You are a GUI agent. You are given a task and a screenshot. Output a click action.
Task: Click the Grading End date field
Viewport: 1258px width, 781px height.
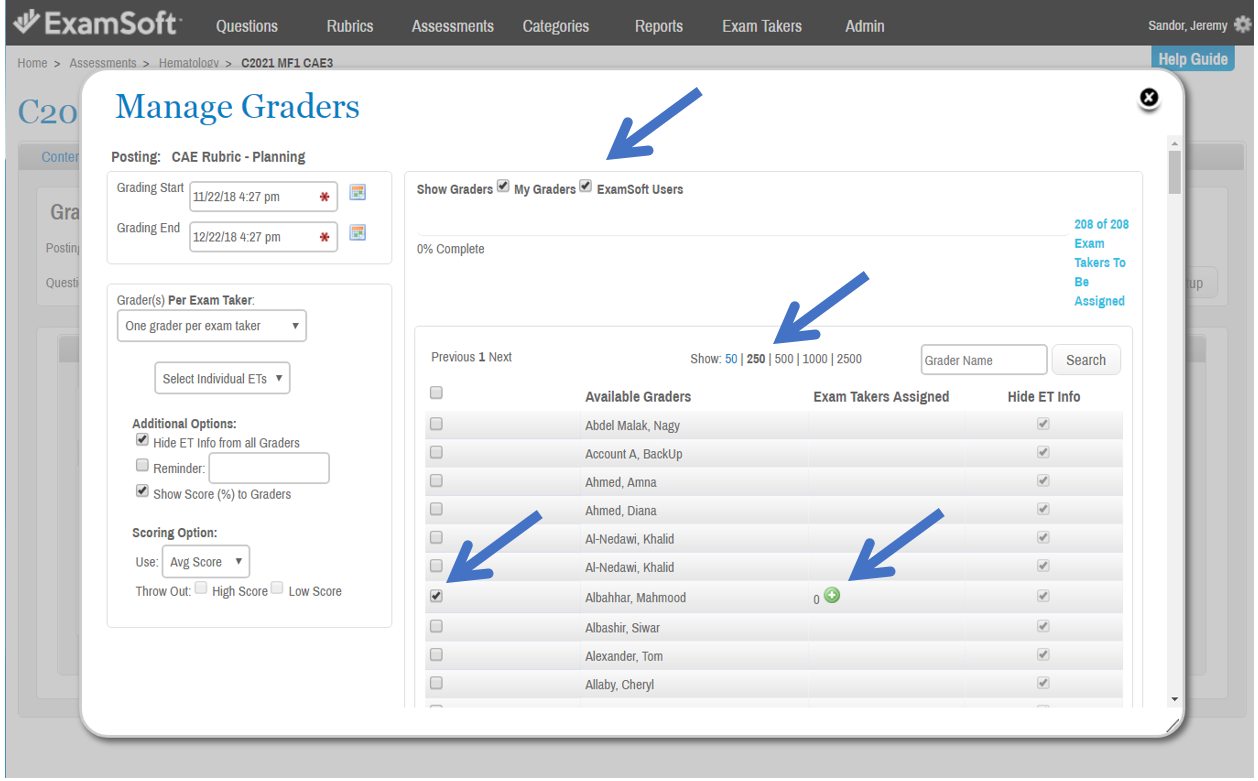263,237
